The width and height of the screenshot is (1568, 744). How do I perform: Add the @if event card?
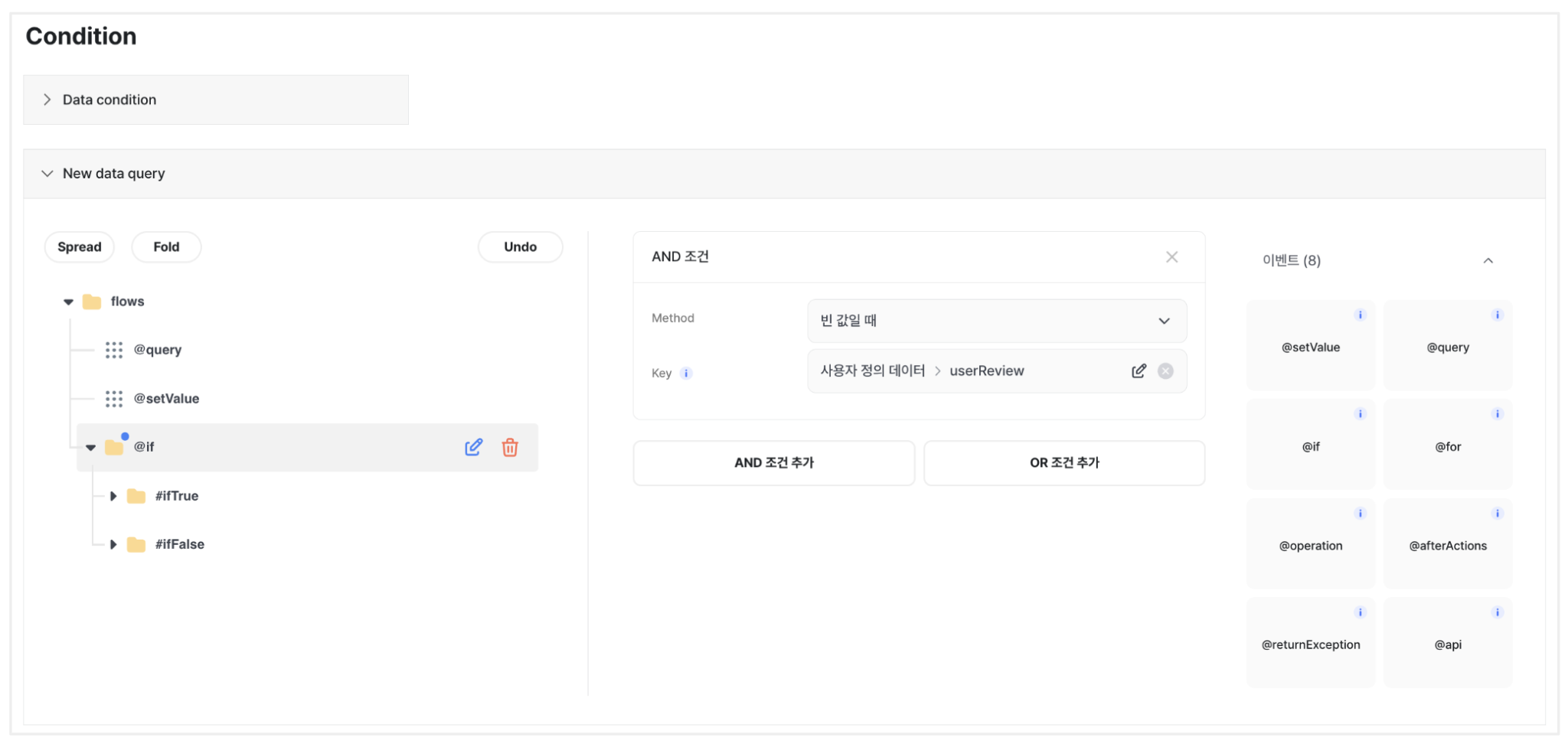pos(1311,445)
